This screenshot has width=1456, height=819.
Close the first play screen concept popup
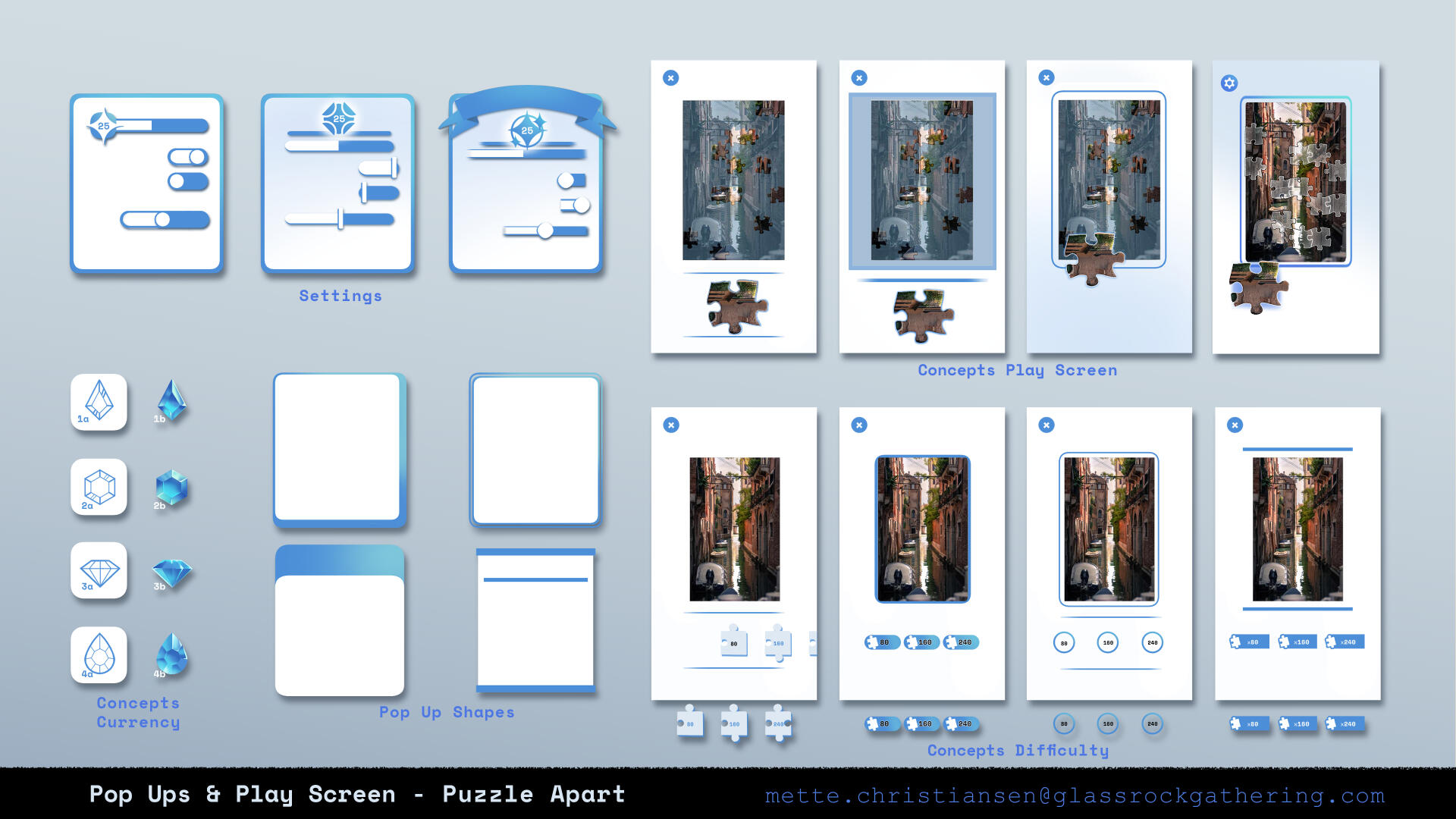coord(670,77)
